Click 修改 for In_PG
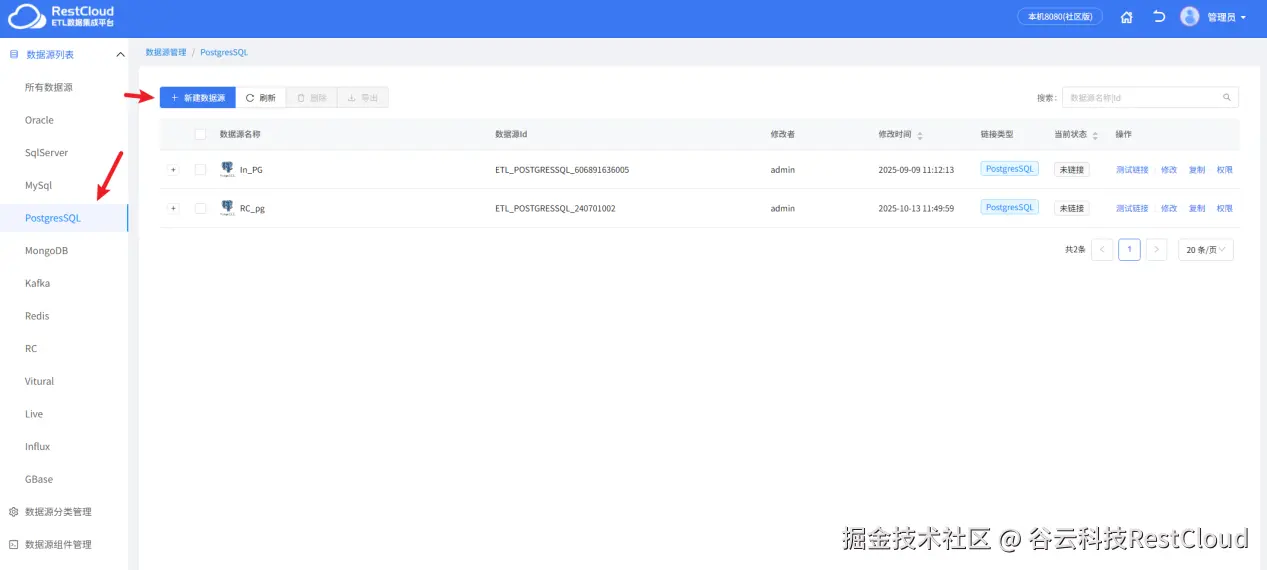This screenshot has height=570, width=1267. tap(1169, 170)
